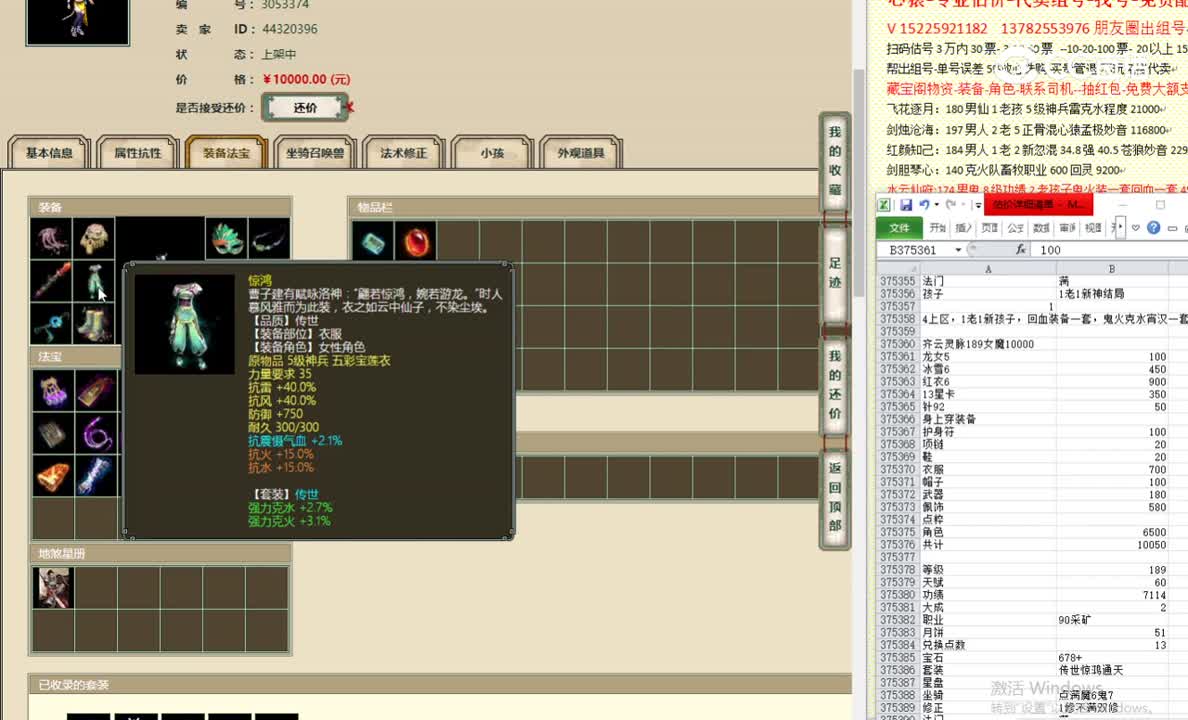Click the Save icon in the Excel toolbar
Screen dimensions: 1188x720
[x=906, y=205]
